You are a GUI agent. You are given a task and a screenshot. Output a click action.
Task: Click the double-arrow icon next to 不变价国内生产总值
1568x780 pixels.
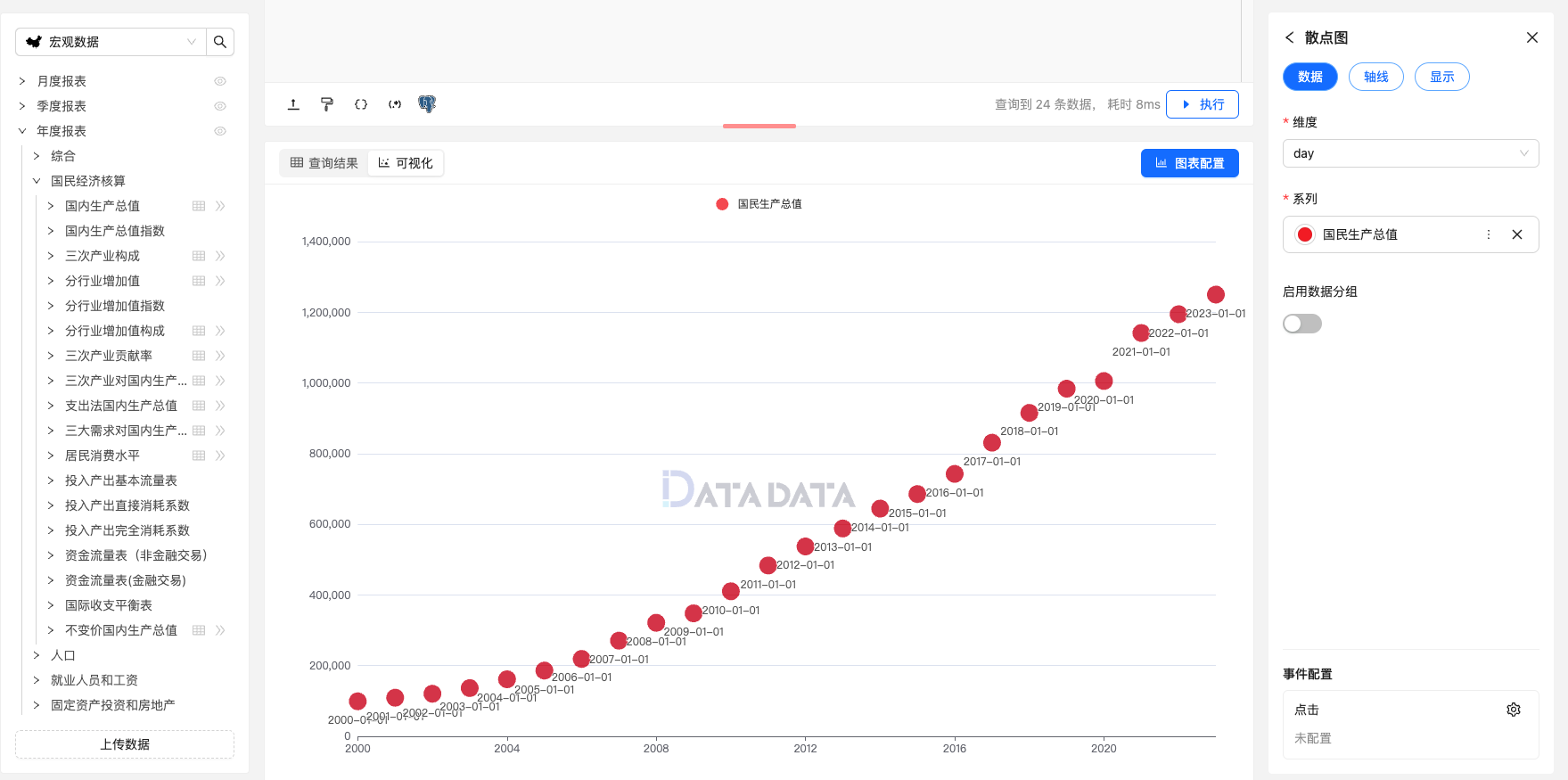click(220, 630)
